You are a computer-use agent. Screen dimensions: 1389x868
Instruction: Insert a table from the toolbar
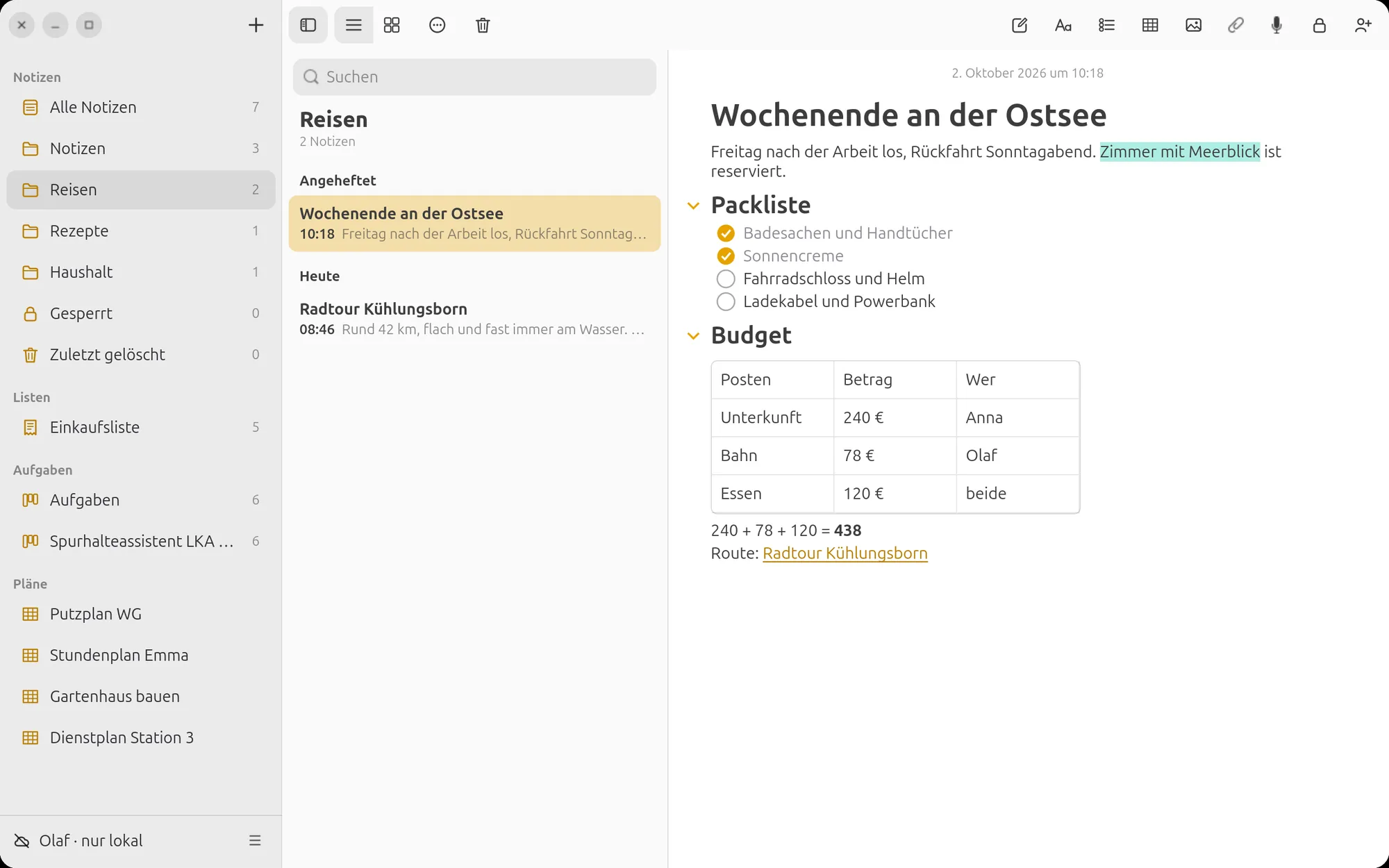[x=1150, y=26]
